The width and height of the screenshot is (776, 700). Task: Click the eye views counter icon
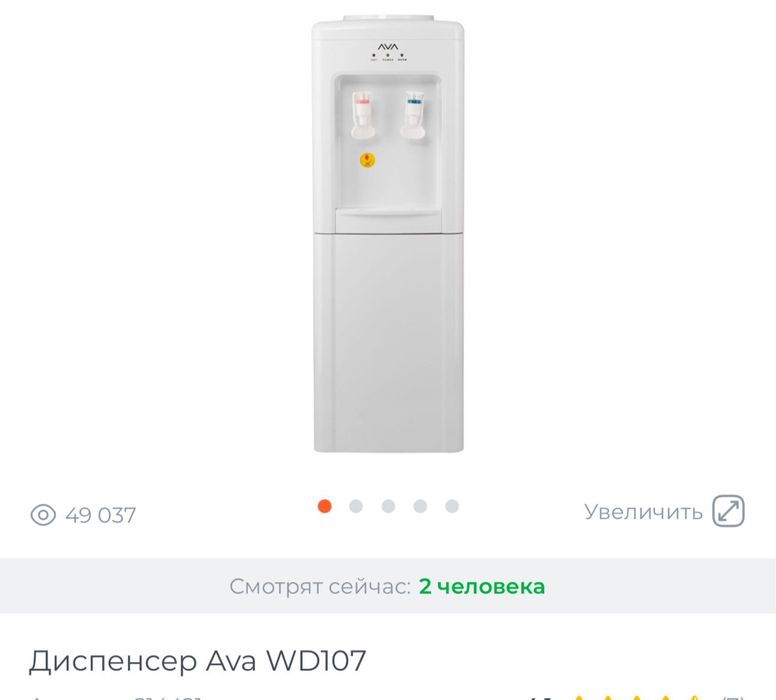[x=43, y=515]
